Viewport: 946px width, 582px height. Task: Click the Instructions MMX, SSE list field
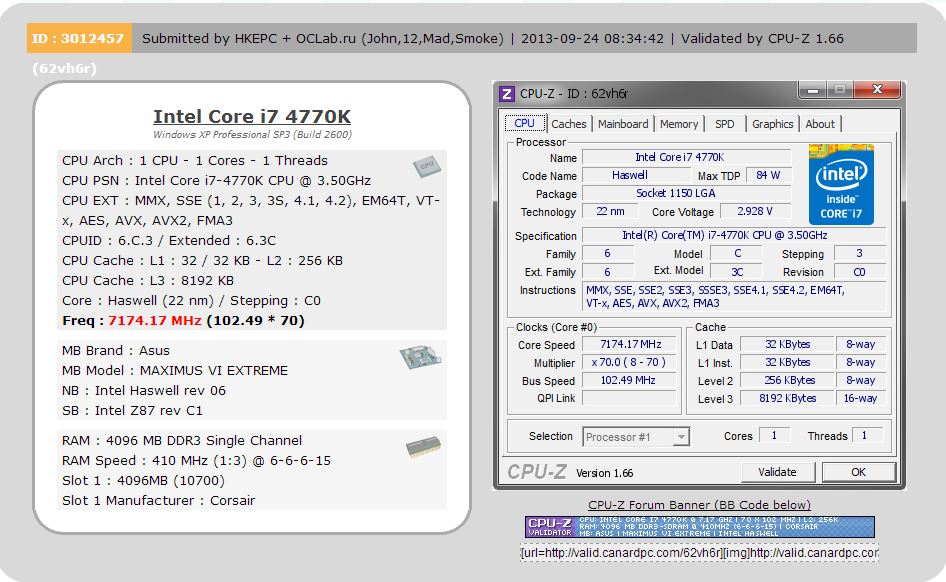point(734,297)
